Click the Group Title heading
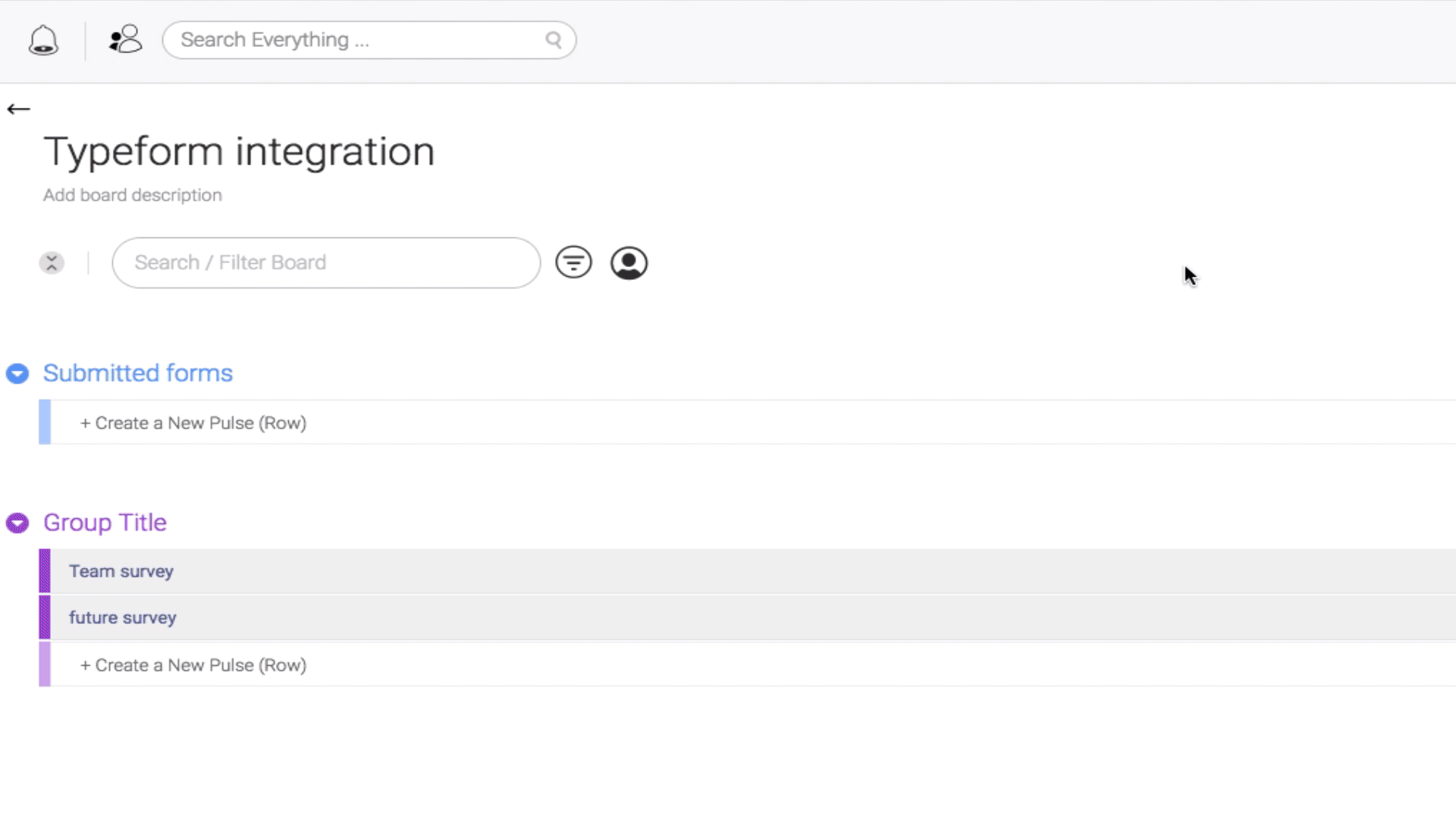This screenshot has width=1456, height=819. point(105,522)
